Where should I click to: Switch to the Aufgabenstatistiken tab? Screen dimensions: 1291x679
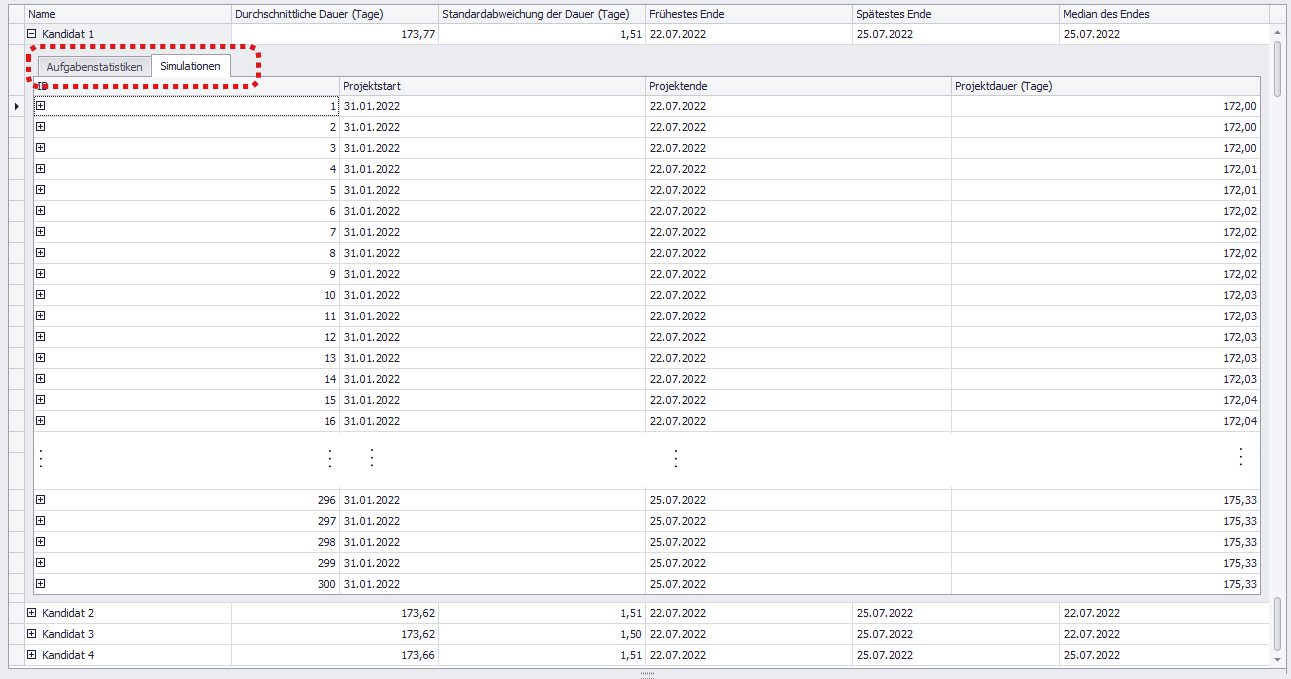pos(95,67)
